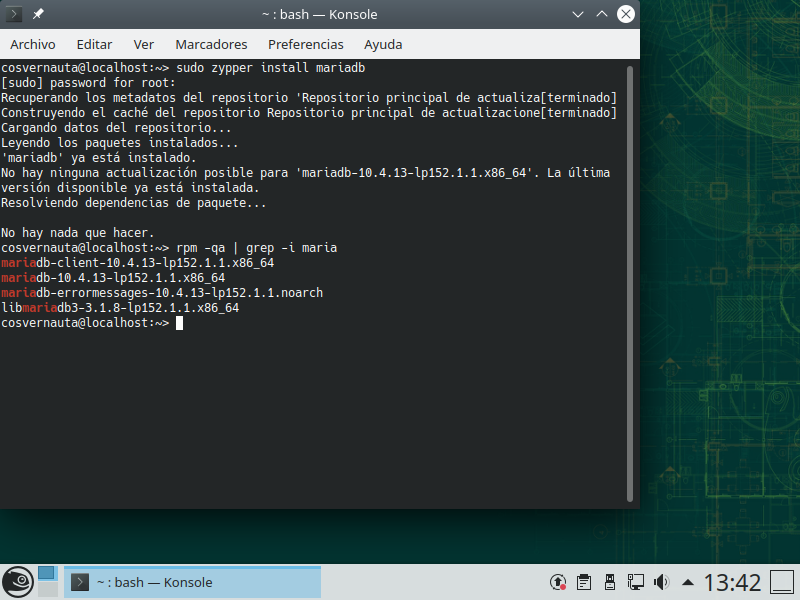
Task: Switch to the second virtual desktop in pager
Action: click(48, 590)
